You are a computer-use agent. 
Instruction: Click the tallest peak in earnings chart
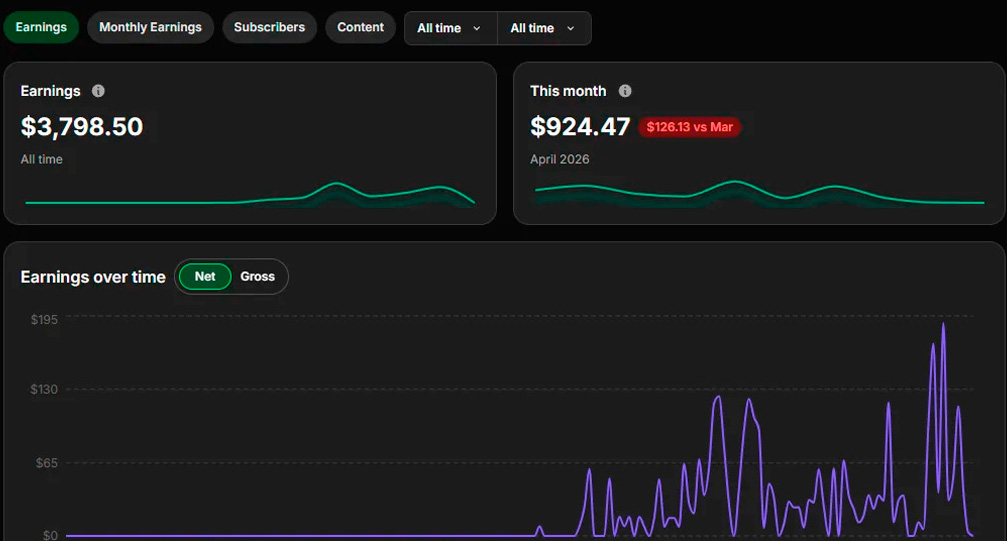coord(943,325)
